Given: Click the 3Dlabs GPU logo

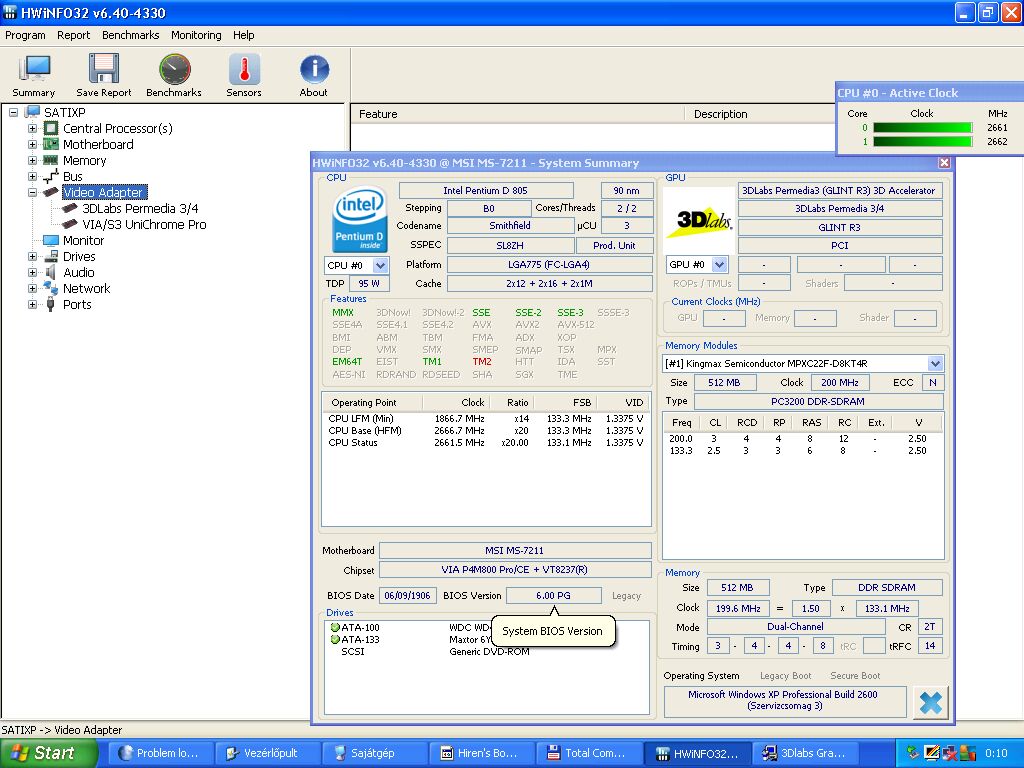Looking at the screenshot, I should [x=699, y=219].
